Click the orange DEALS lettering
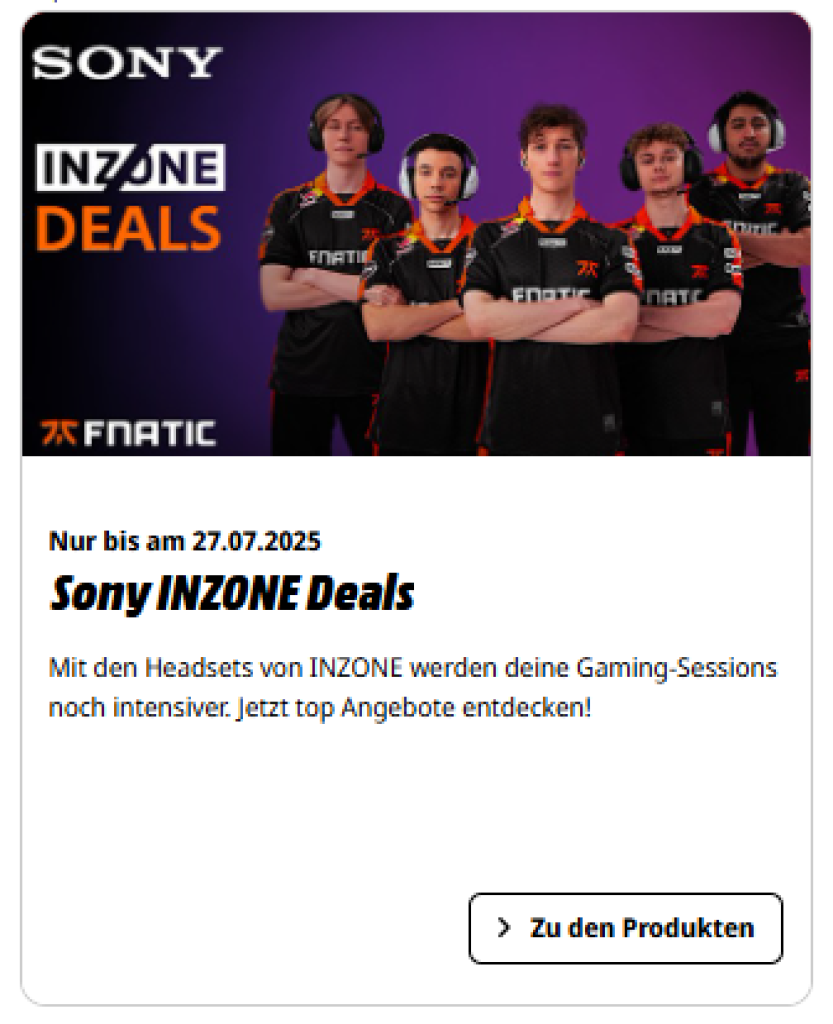 click(x=129, y=229)
